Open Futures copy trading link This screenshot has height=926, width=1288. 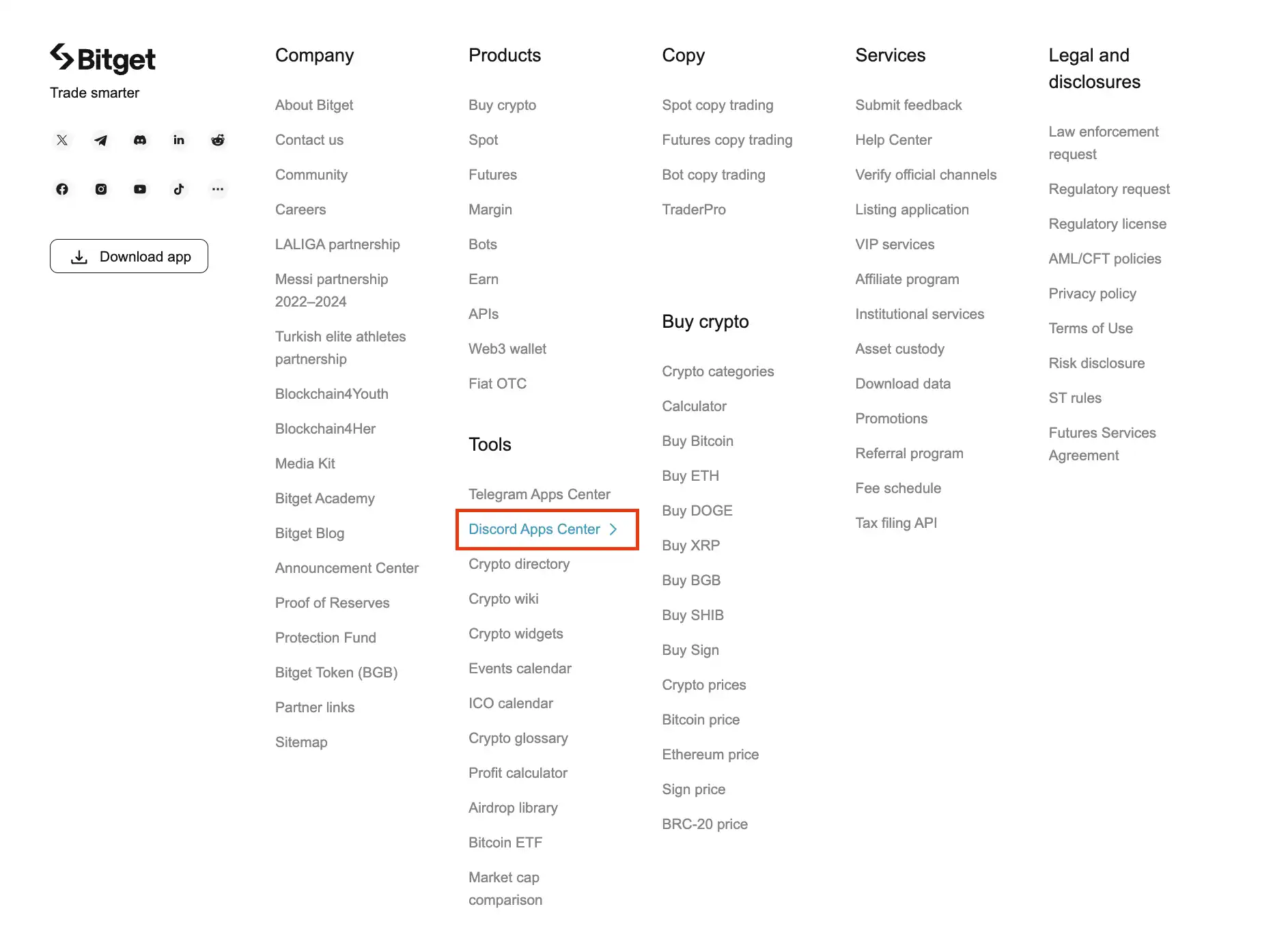click(727, 140)
